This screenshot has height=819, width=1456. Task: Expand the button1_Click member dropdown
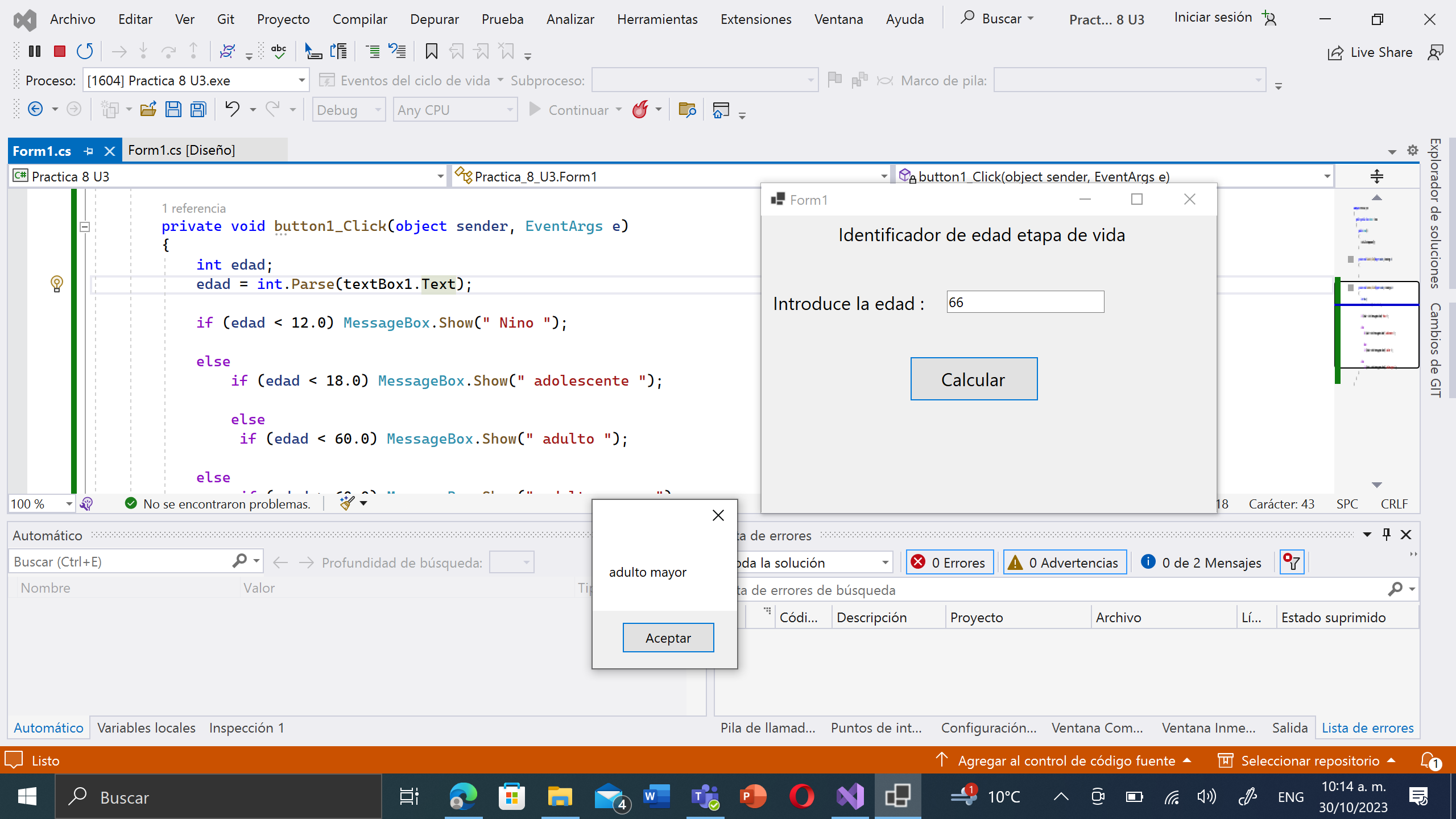click(1326, 176)
